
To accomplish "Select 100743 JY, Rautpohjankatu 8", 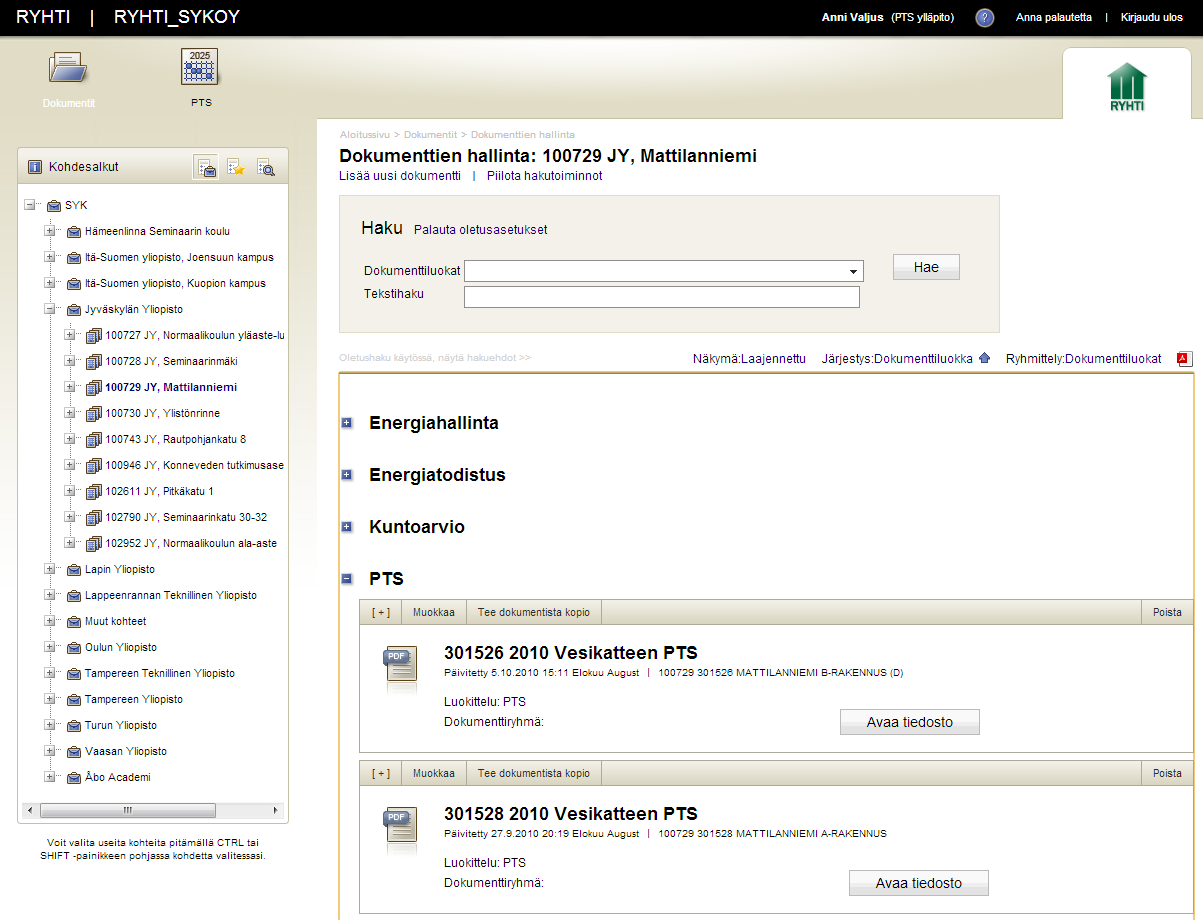I will click(x=175, y=439).
